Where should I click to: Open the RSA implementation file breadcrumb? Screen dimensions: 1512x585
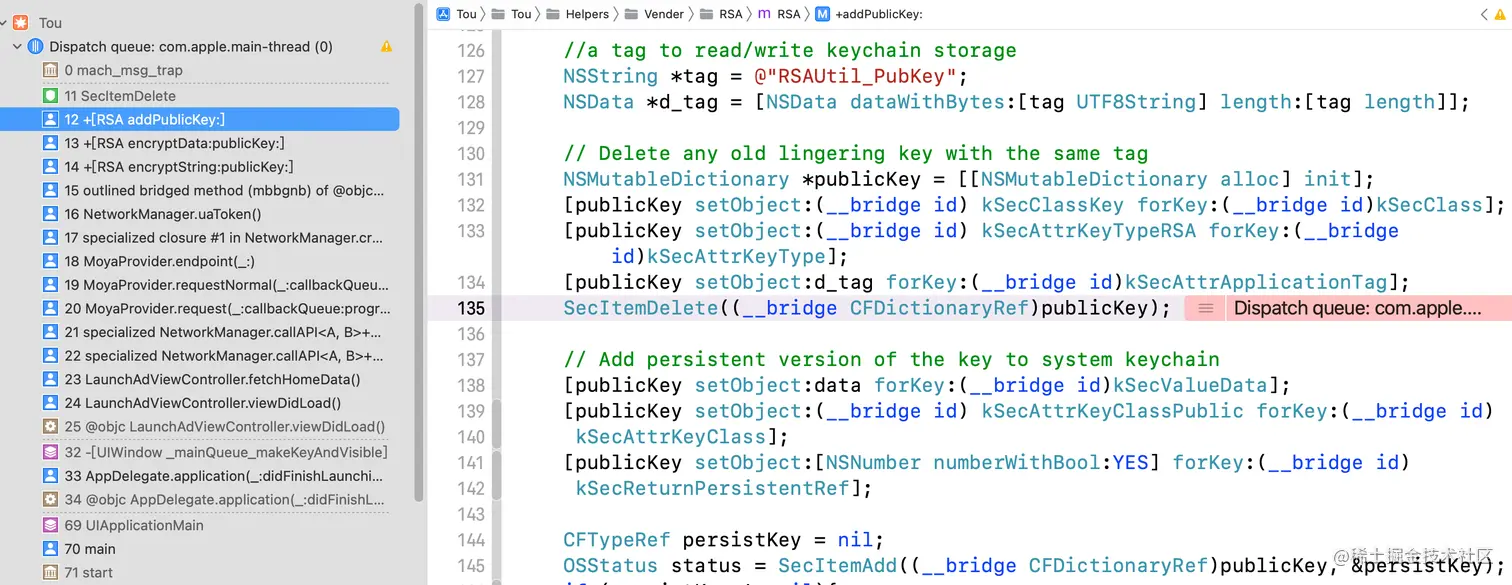coord(779,14)
